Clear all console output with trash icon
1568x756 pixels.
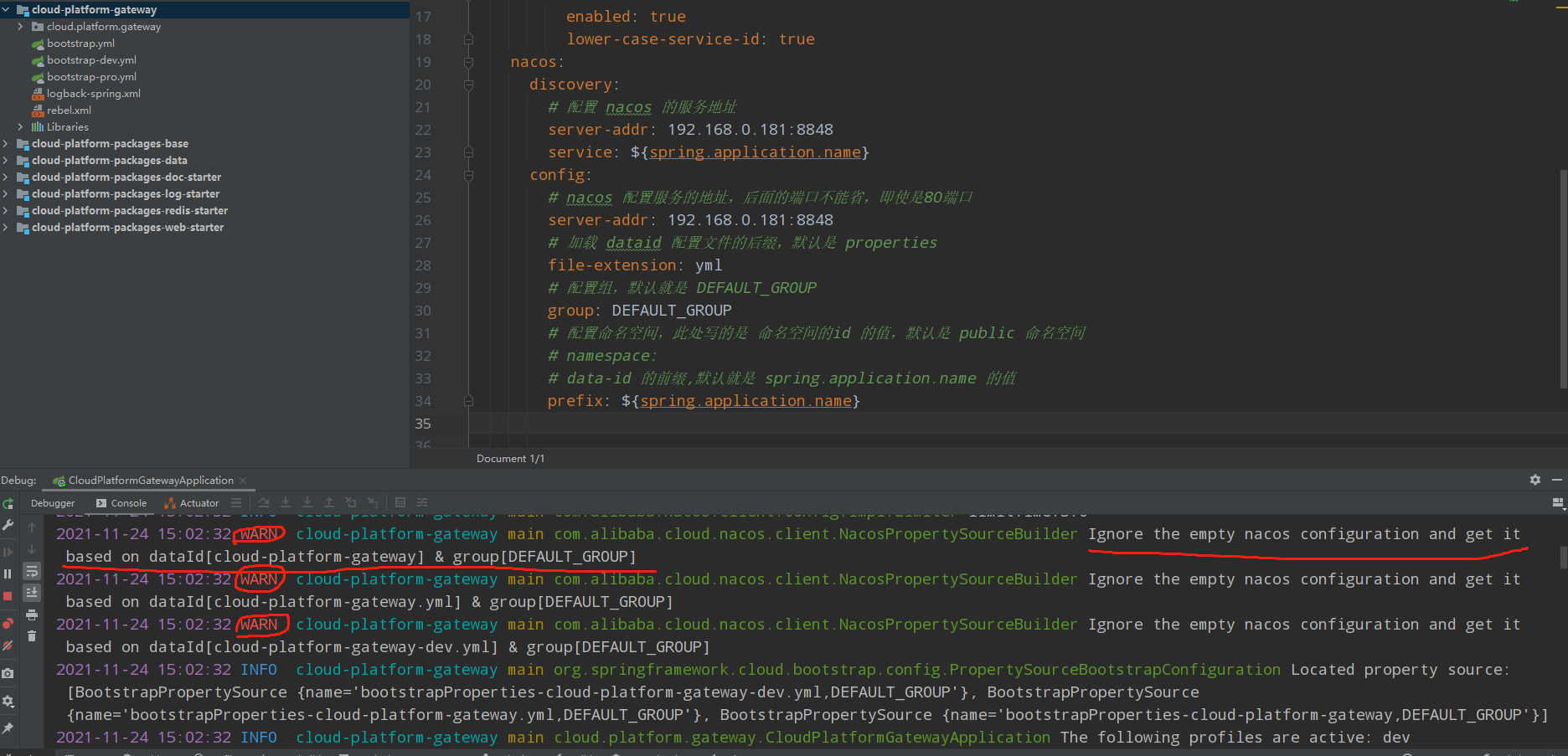click(x=32, y=636)
